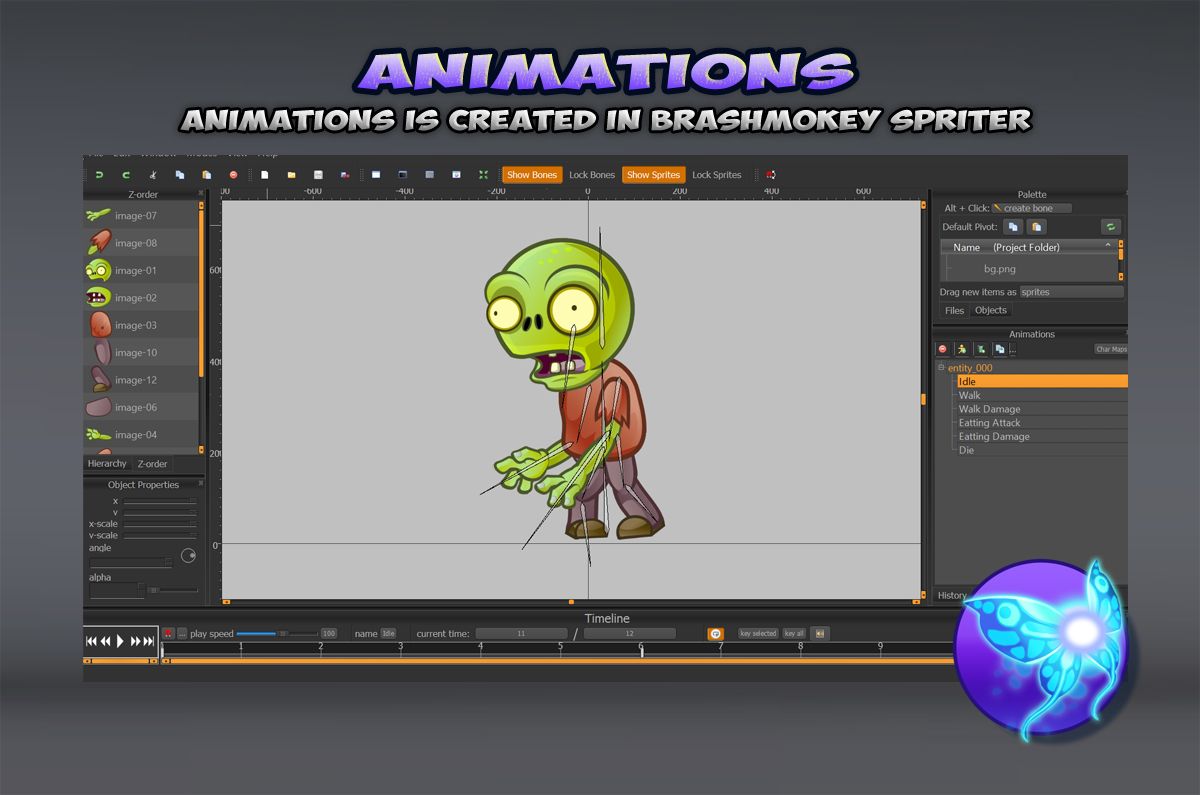Click timeline marker at frame 6
This screenshot has height=795, width=1200.
pos(641,650)
